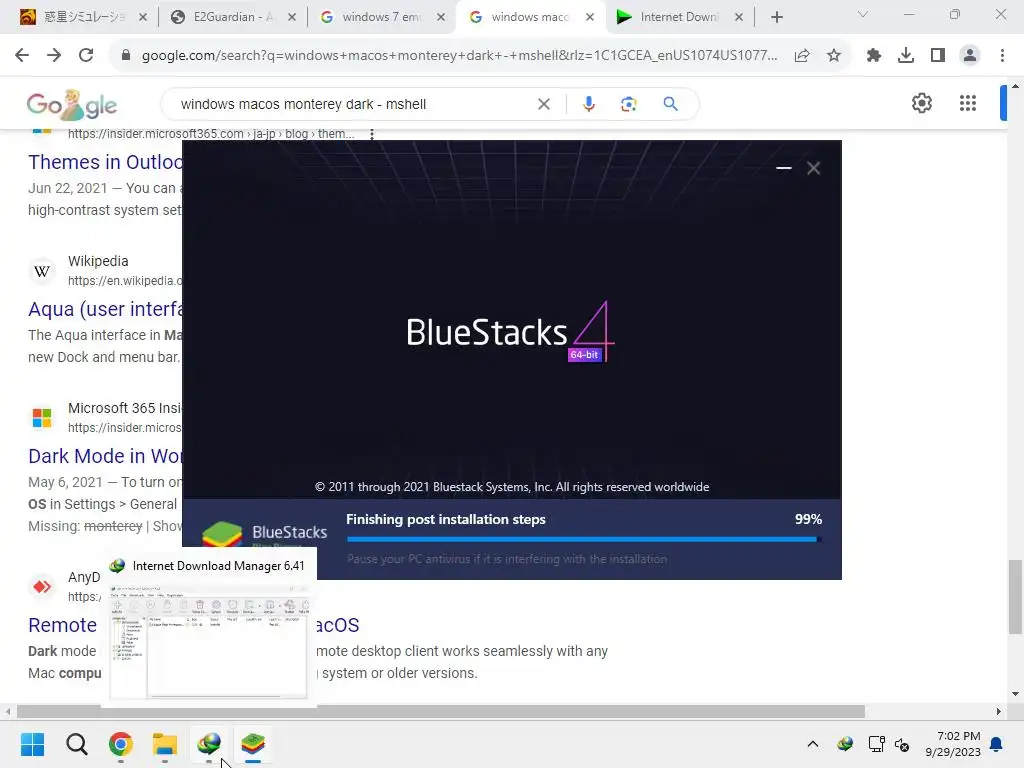Screen dimensions: 1024x768
Task: Open Outlook result three-dot options
Action: point(372,134)
